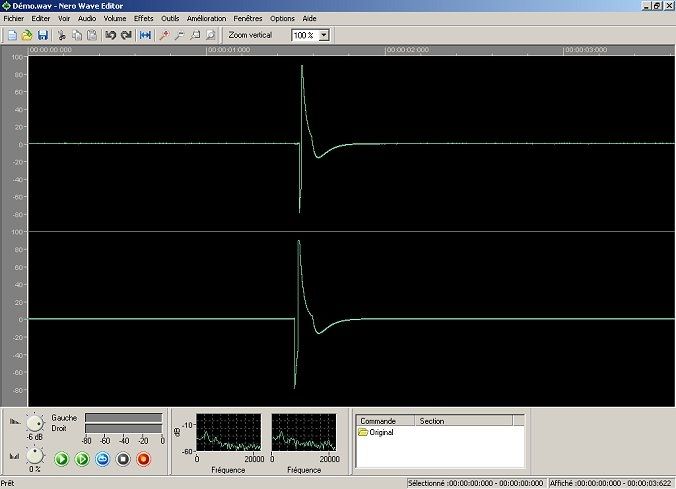Open the Outils menu
676x489 pixels.
click(x=170, y=19)
